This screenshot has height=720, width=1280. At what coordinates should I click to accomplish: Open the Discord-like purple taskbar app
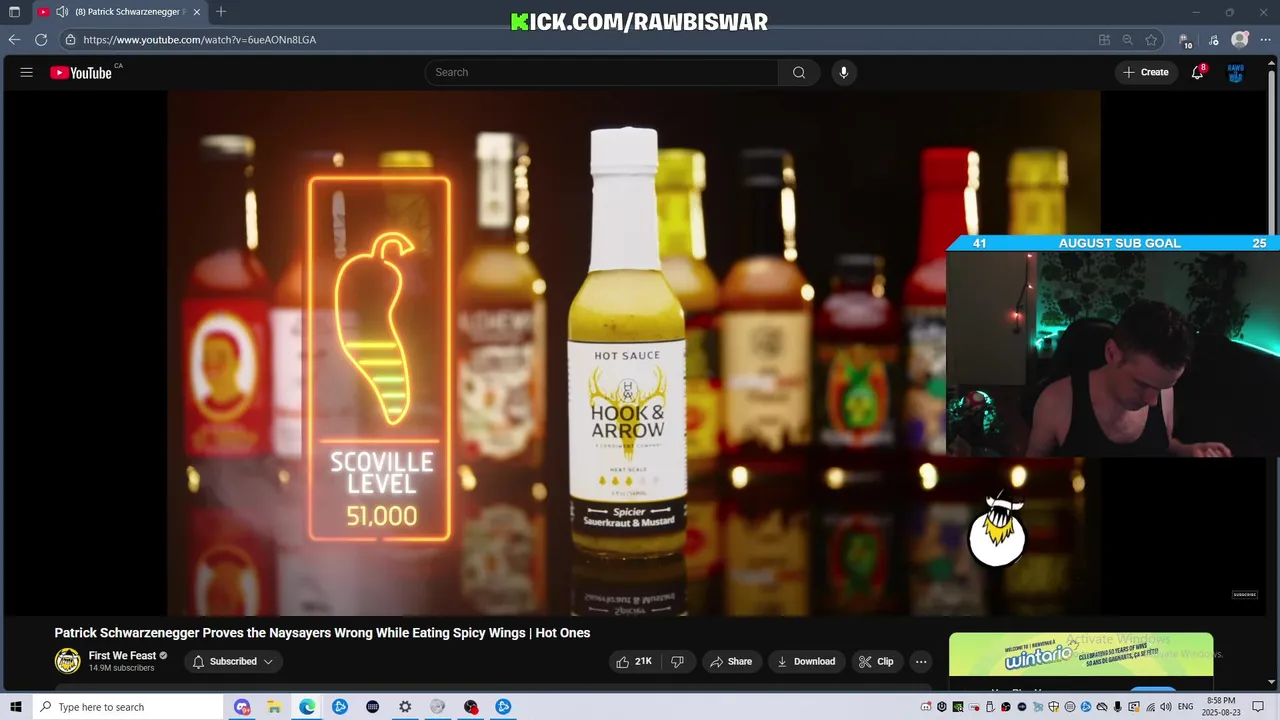[242, 707]
